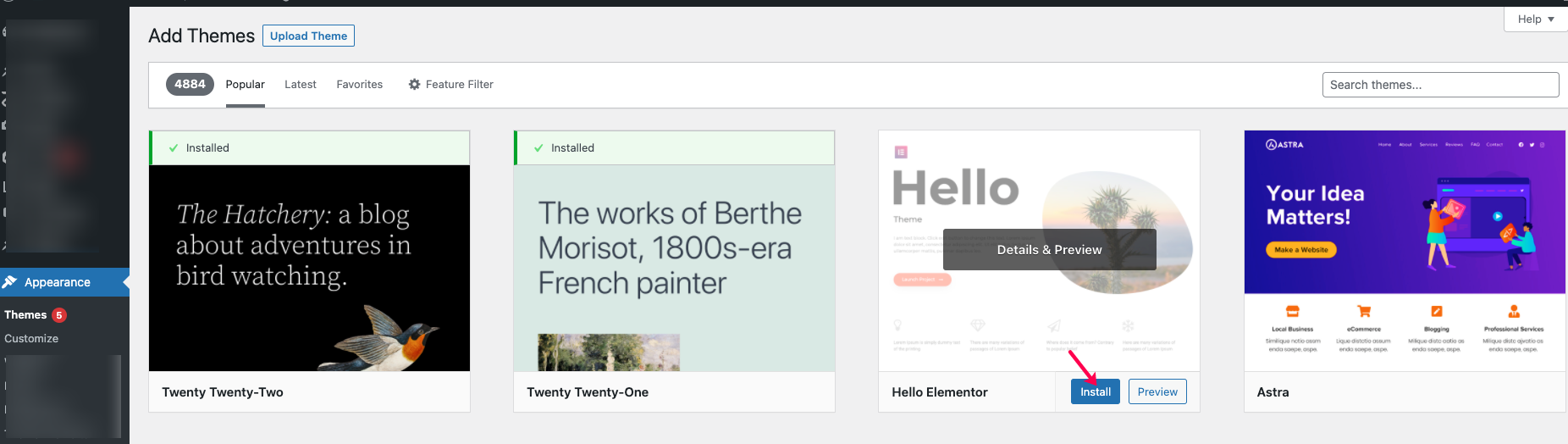Preview the Hello Elementor theme

point(1157,391)
